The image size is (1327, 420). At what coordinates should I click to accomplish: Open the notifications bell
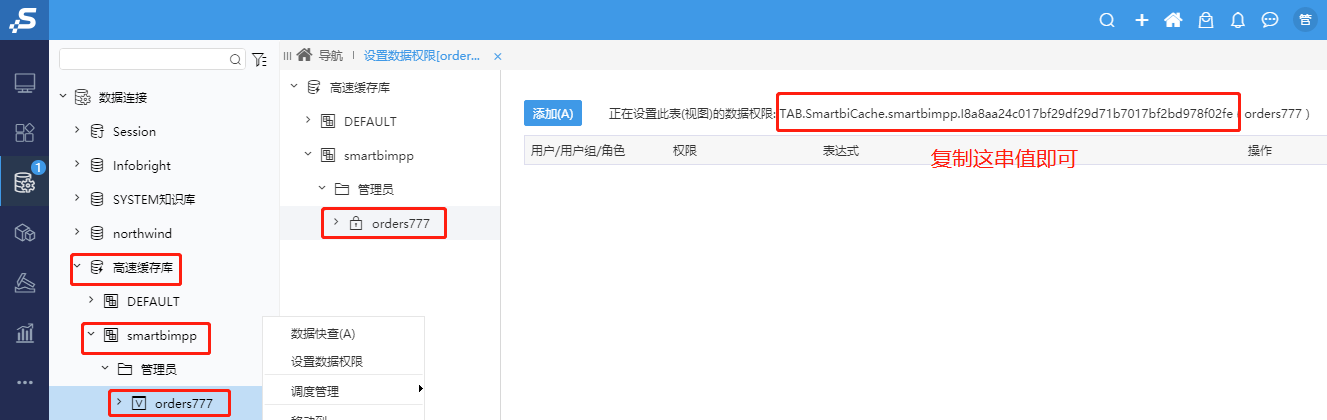pos(1238,20)
